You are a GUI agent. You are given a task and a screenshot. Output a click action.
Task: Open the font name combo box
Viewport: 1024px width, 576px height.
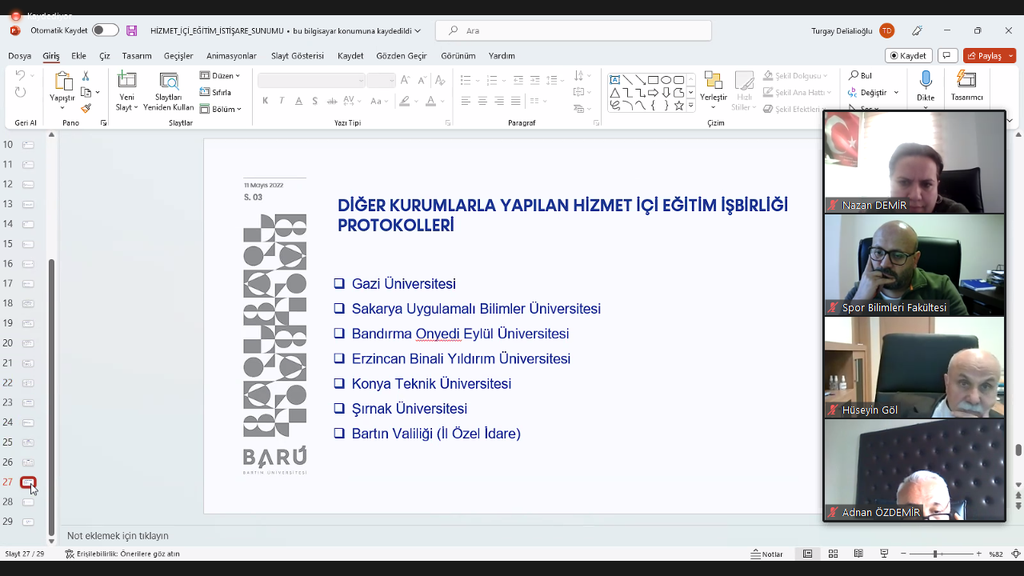pos(311,80)
